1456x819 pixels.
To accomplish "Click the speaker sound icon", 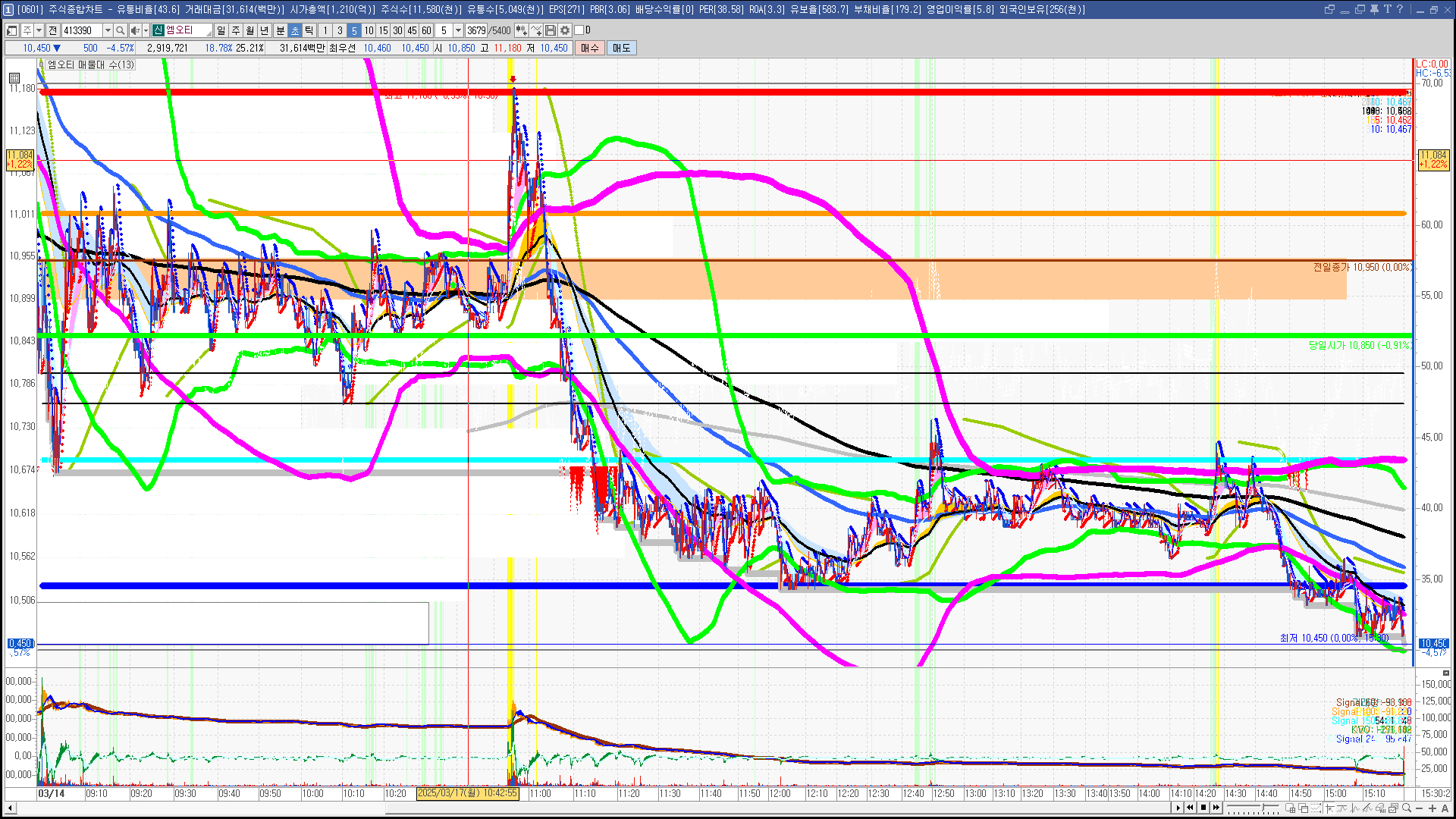I will coord(135,30).
